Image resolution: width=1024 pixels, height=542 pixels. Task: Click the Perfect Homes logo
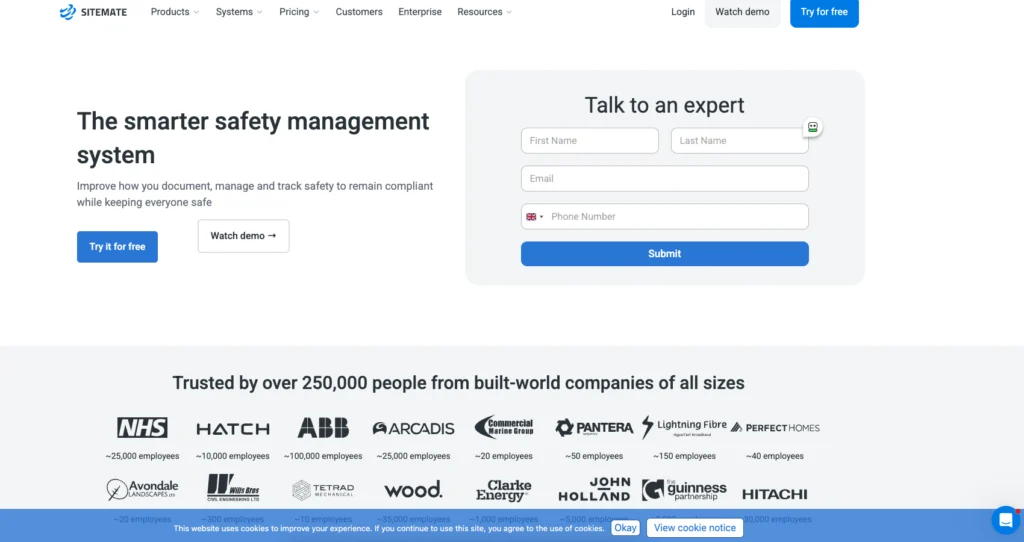[x=775, y=428]
